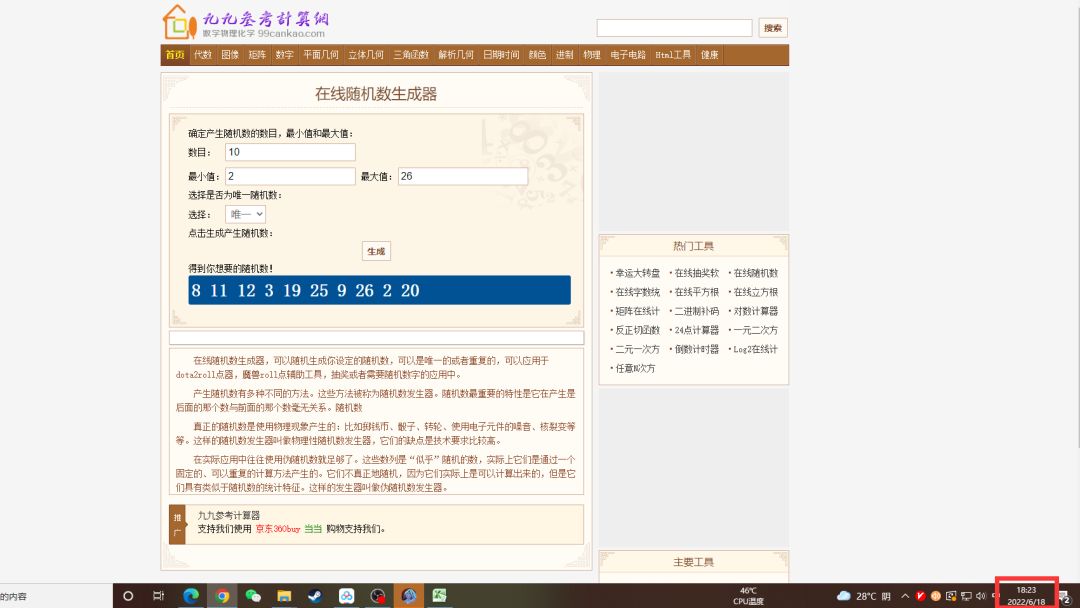Screen dimensions: 1080x608
Task: Open Steam from the taskbar
Action: [315, 596]
